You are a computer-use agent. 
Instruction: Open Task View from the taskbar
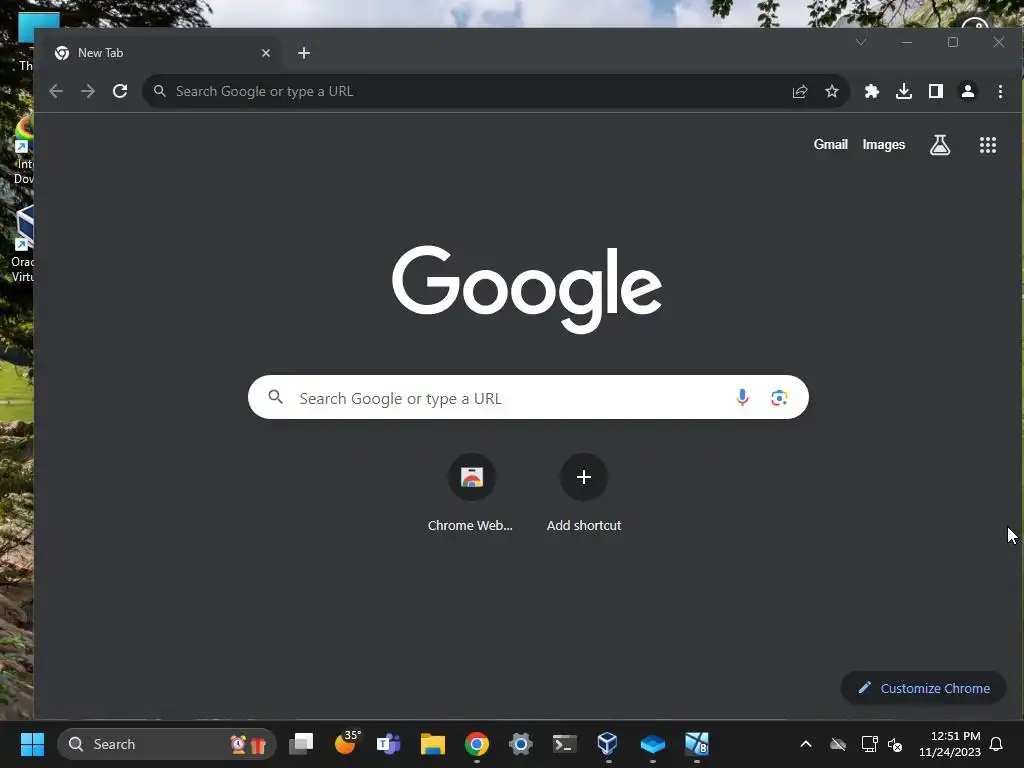301,744
